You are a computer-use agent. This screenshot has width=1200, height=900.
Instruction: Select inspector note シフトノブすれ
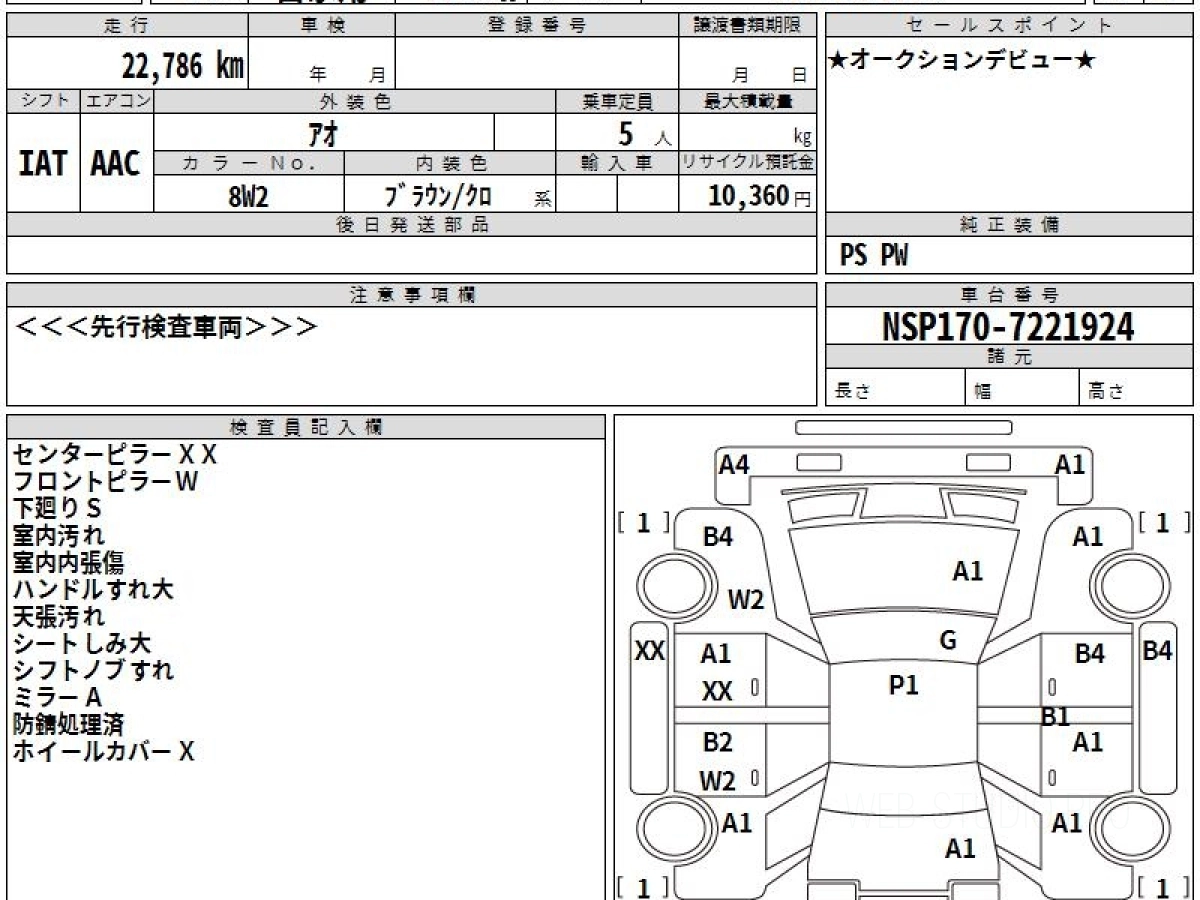pos(93,671)
